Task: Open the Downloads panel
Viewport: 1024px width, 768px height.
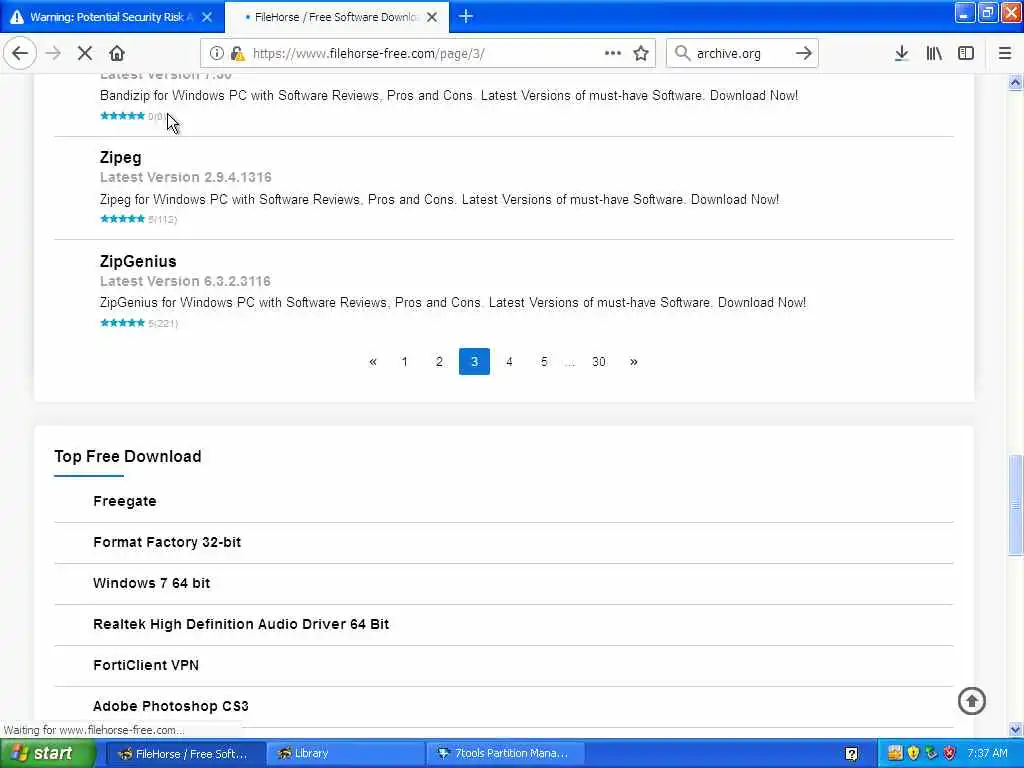Action: pyautogui.click(x=901, y=53)
